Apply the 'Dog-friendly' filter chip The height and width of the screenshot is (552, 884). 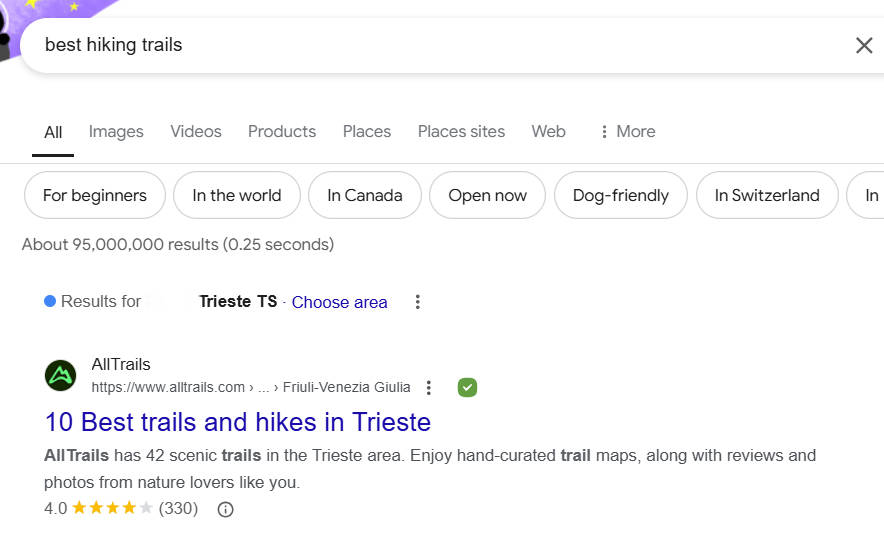tap(621, 195)
